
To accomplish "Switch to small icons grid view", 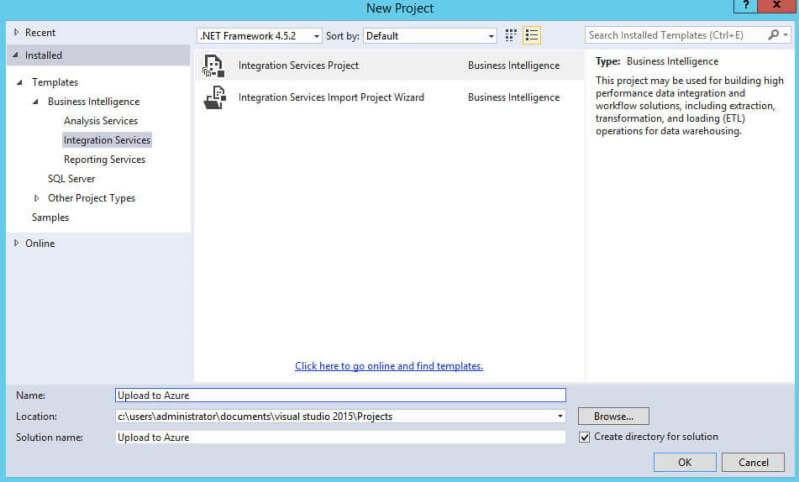I will [511, 35].
